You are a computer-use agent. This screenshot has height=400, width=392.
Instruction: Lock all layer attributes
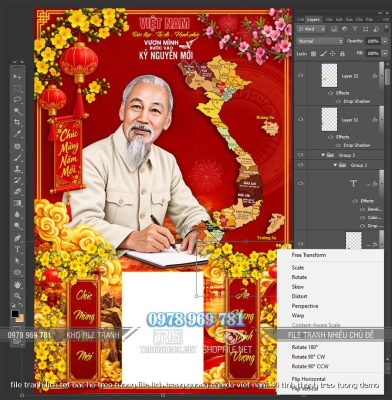(342, 53)
